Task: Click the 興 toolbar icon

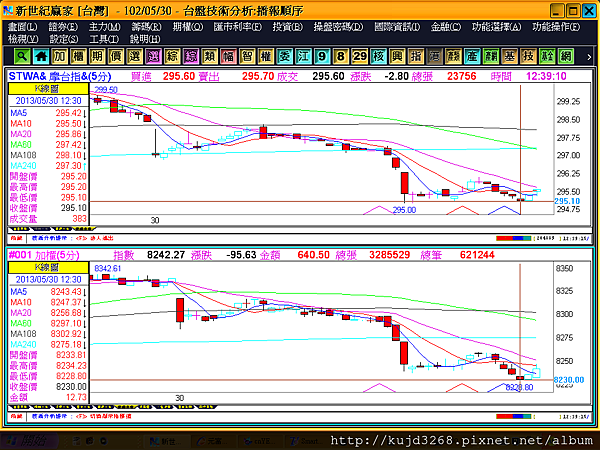Action: pos(397,57)
